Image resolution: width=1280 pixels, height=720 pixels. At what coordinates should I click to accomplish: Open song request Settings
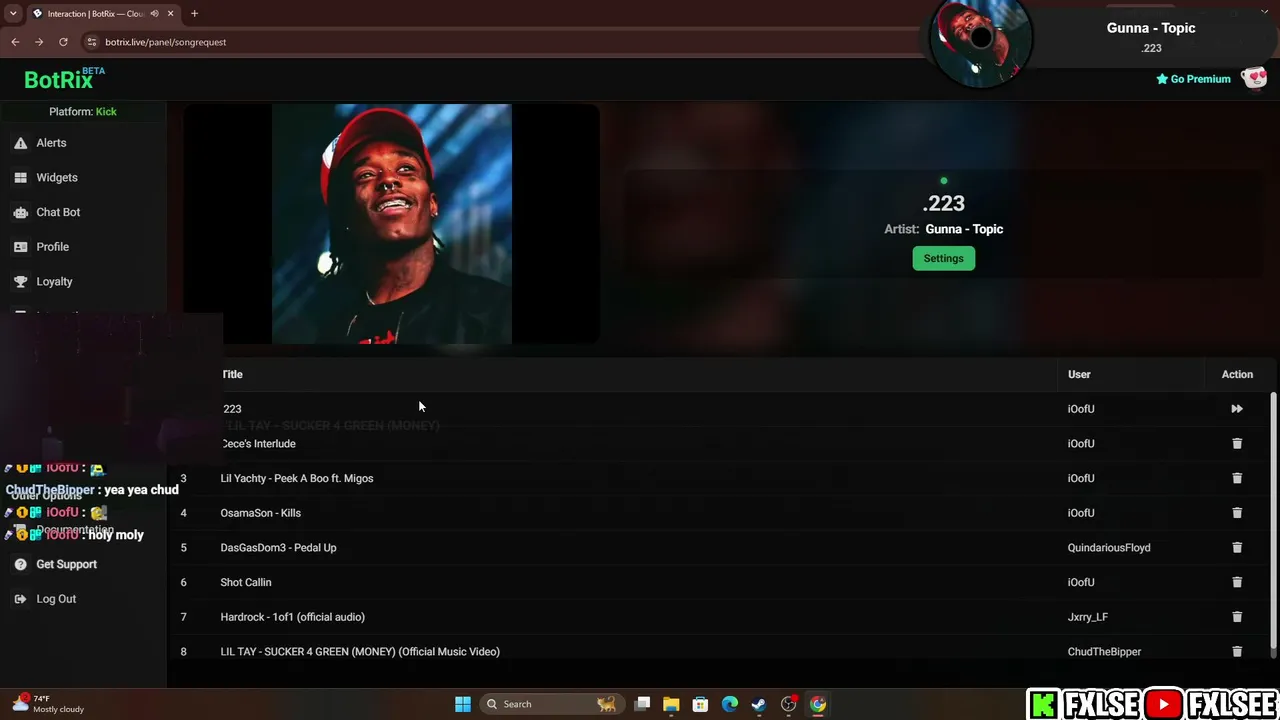[943, 259]
